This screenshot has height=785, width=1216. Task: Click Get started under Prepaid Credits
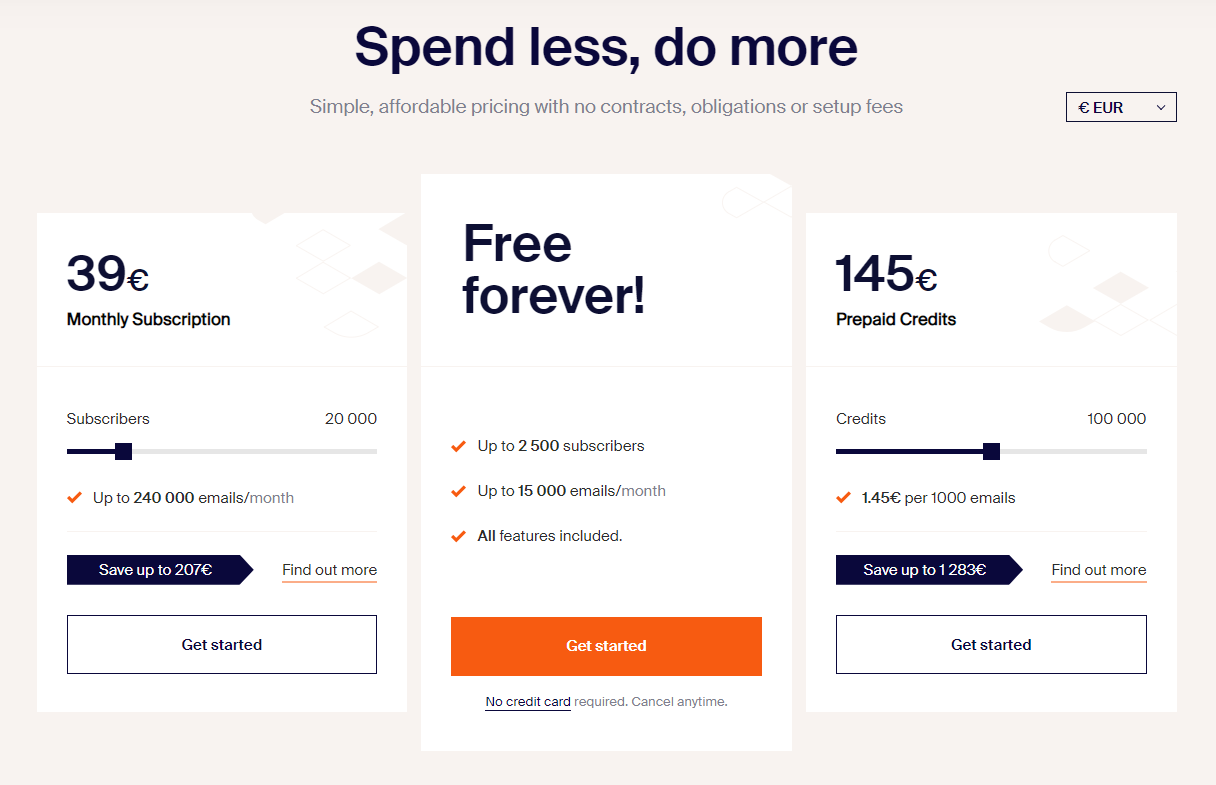coord(991,644)
